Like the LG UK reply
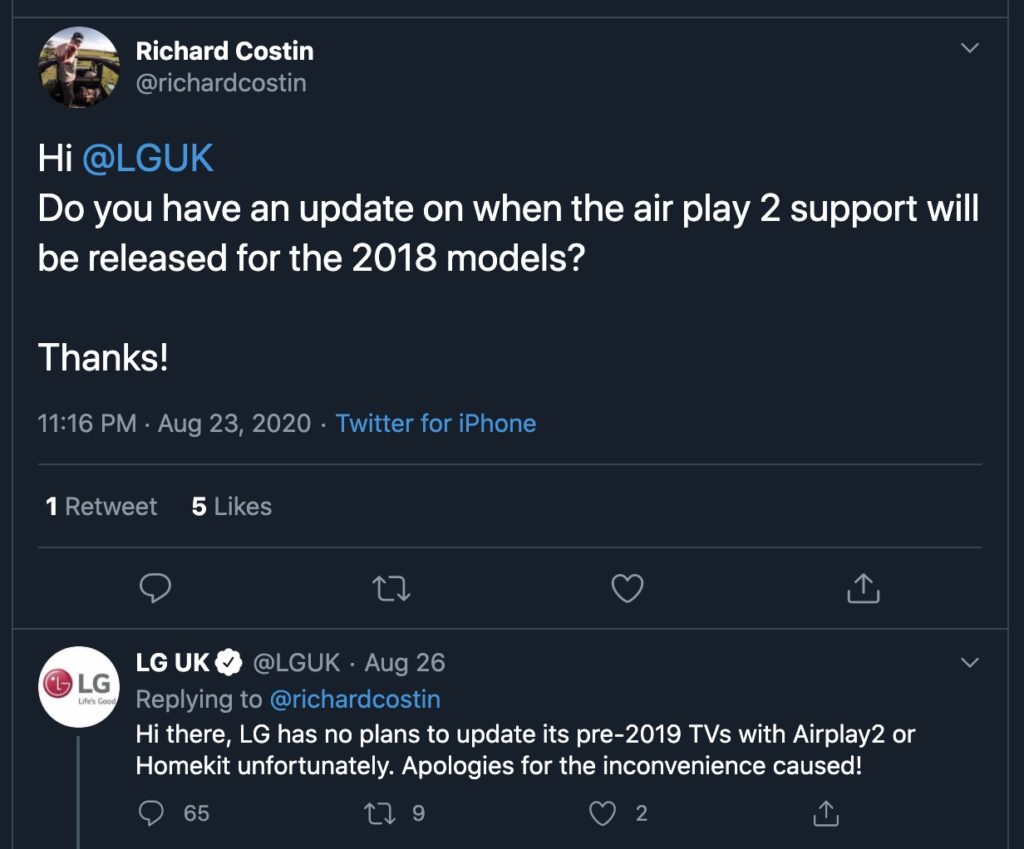The height and width of the screenshot is (849, 1024). pyautogui.click(x=603, y=813)
